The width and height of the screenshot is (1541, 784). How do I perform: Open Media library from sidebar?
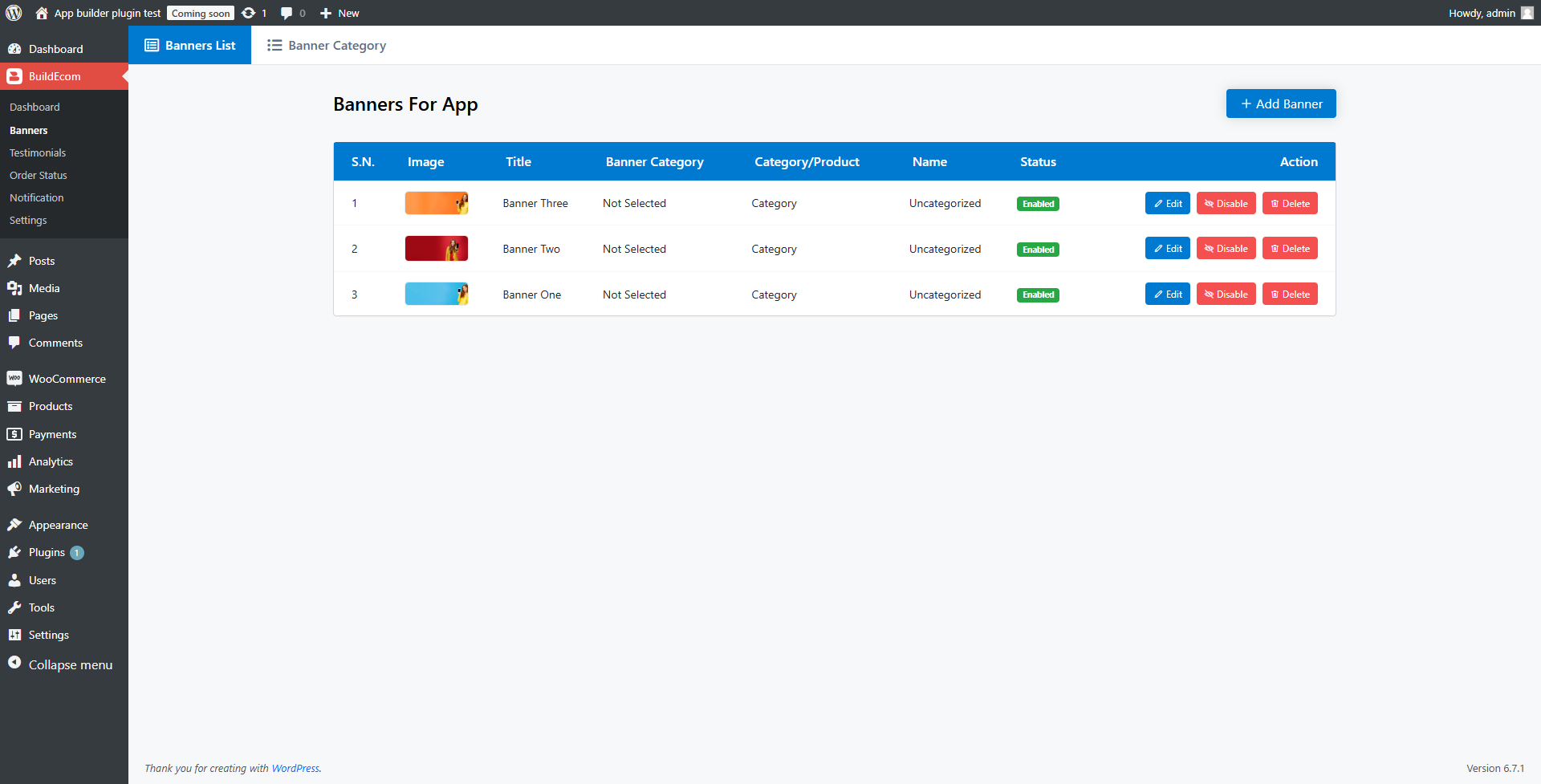click(x=44, y=288)
